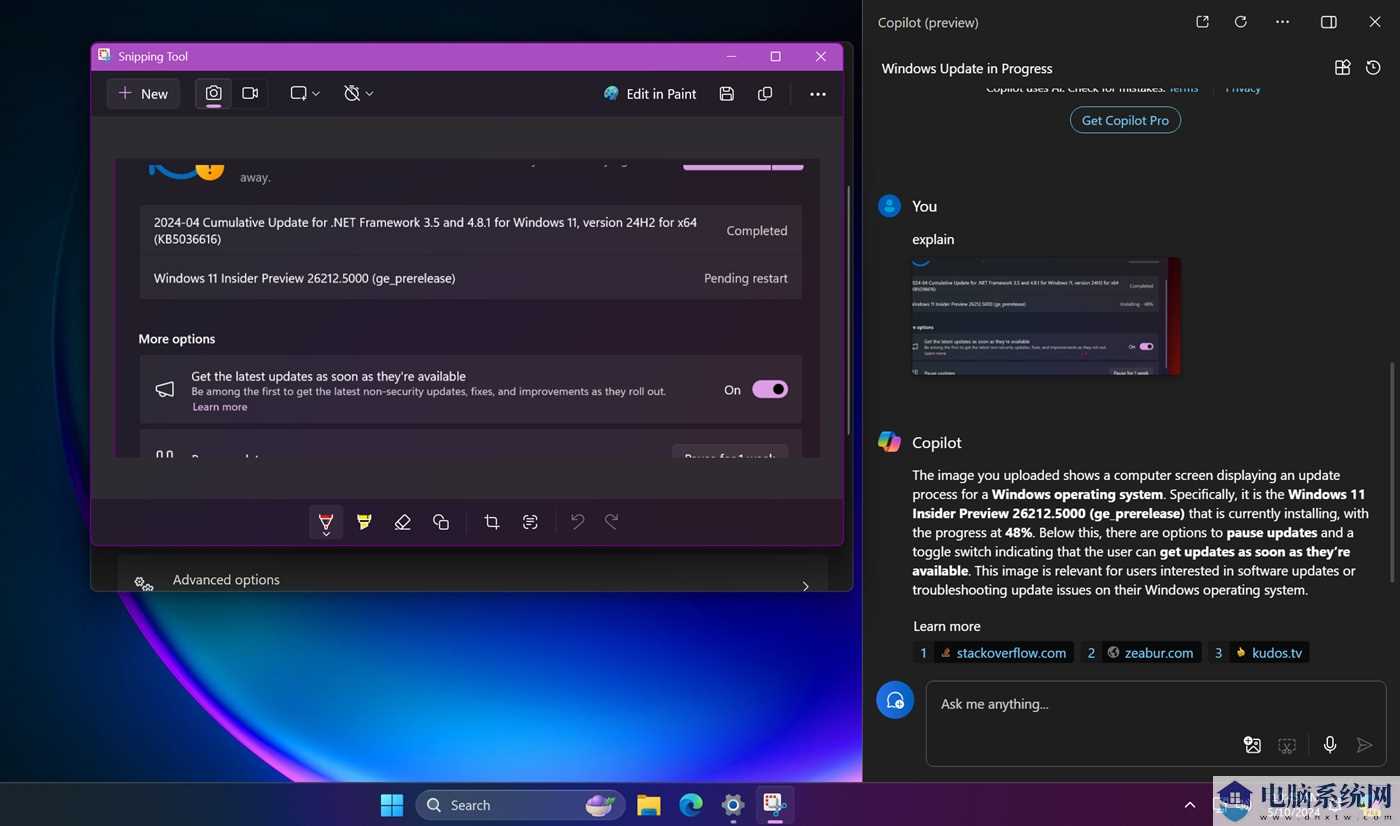Viewport: 1400px width, 826px height.
Task: Show Copilot chat history
Action: (1373, 68)
